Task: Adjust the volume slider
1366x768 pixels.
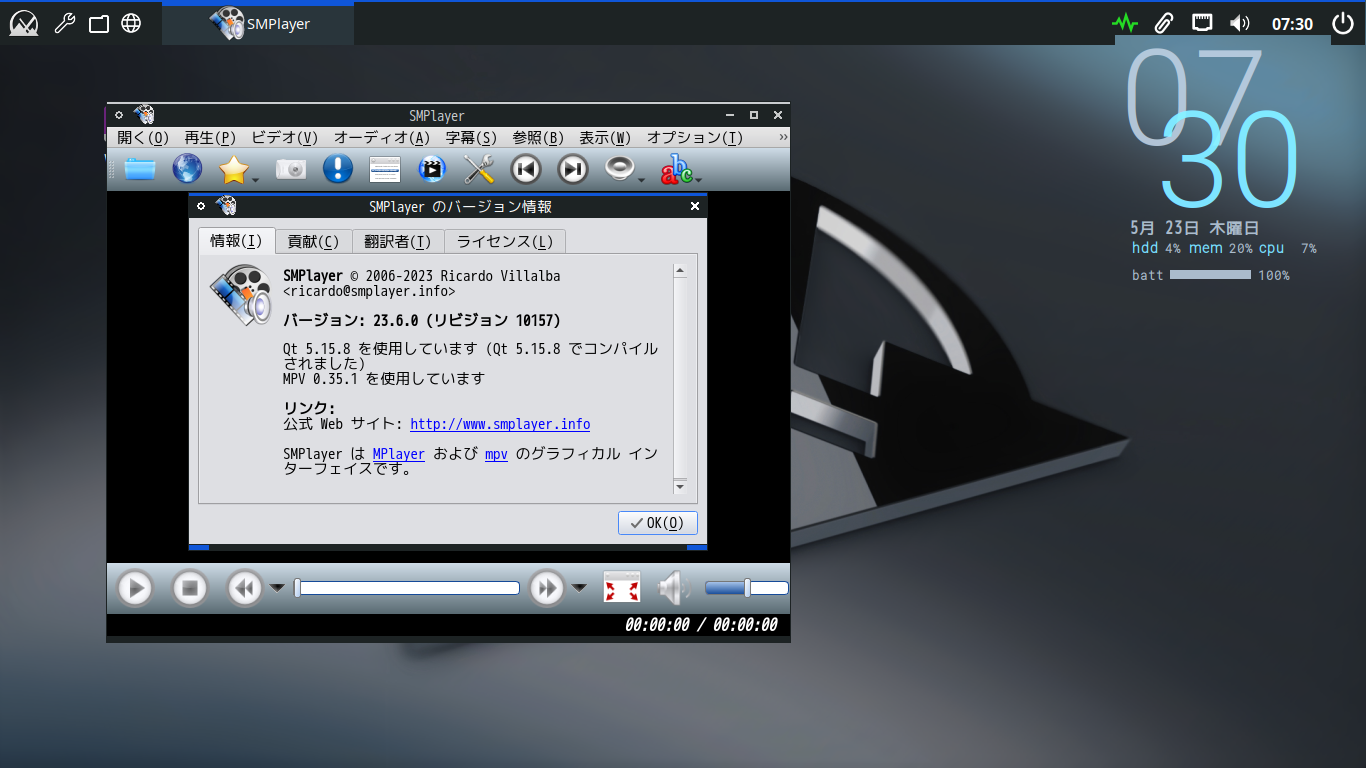Action: coord(747,588)
